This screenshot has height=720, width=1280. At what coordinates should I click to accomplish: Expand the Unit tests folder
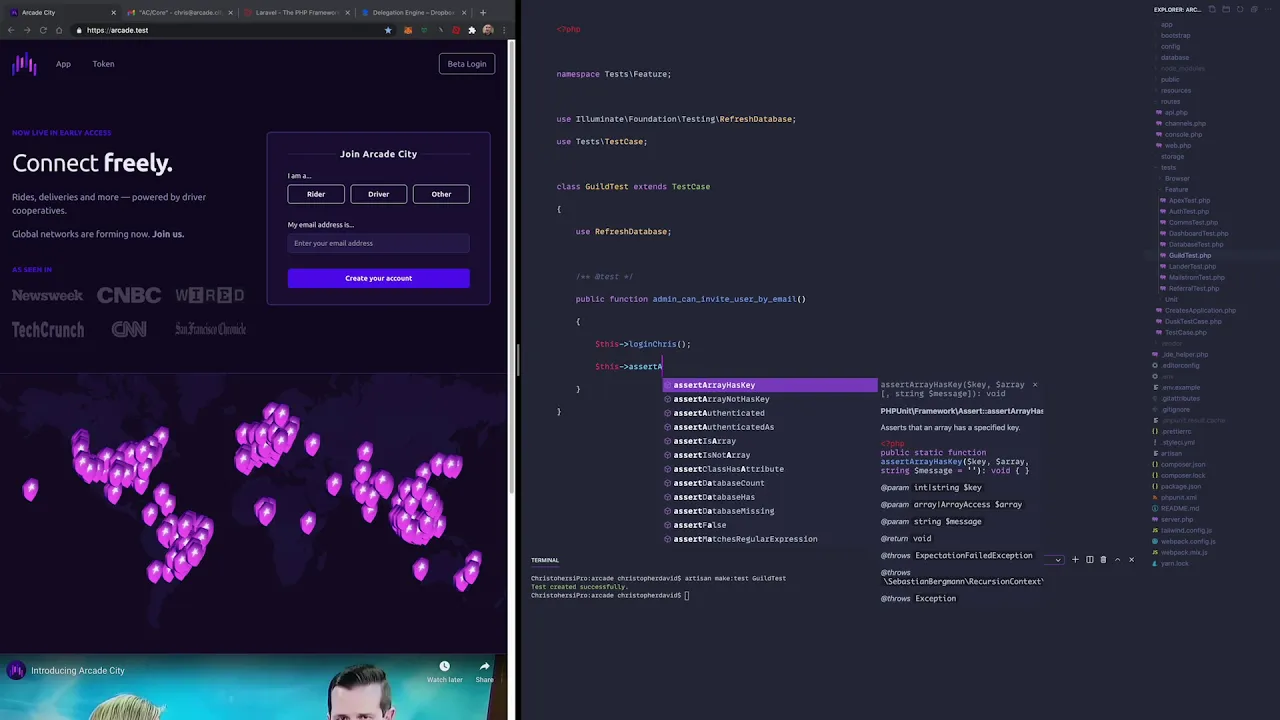pos(1171,299)
